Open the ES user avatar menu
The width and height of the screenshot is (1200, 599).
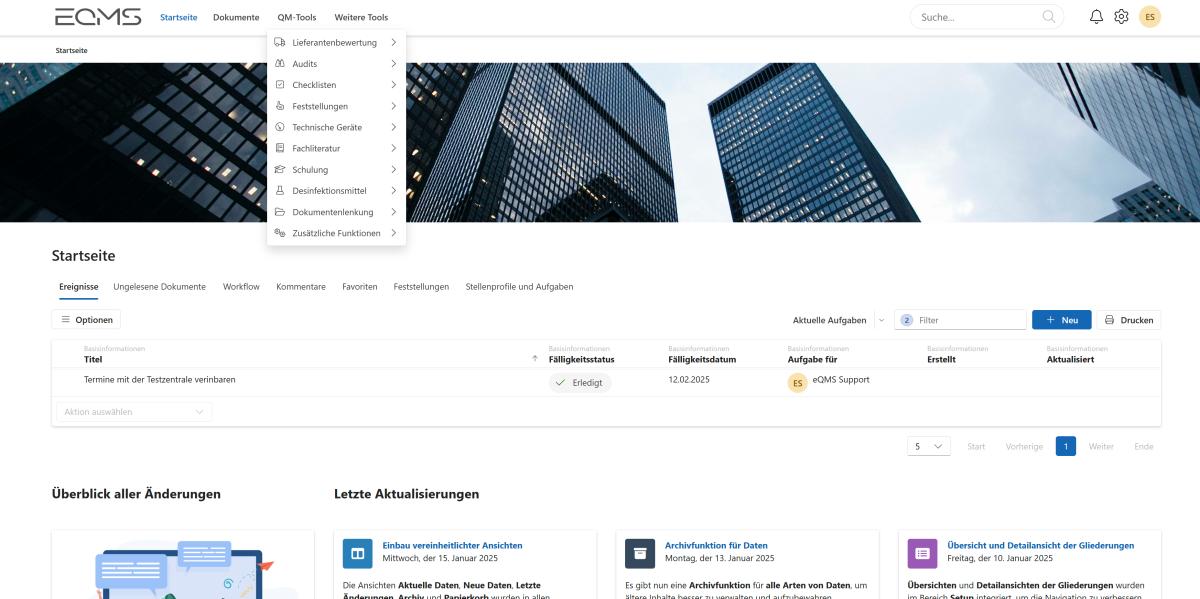pyautogui.click(x=1150, y=17)
